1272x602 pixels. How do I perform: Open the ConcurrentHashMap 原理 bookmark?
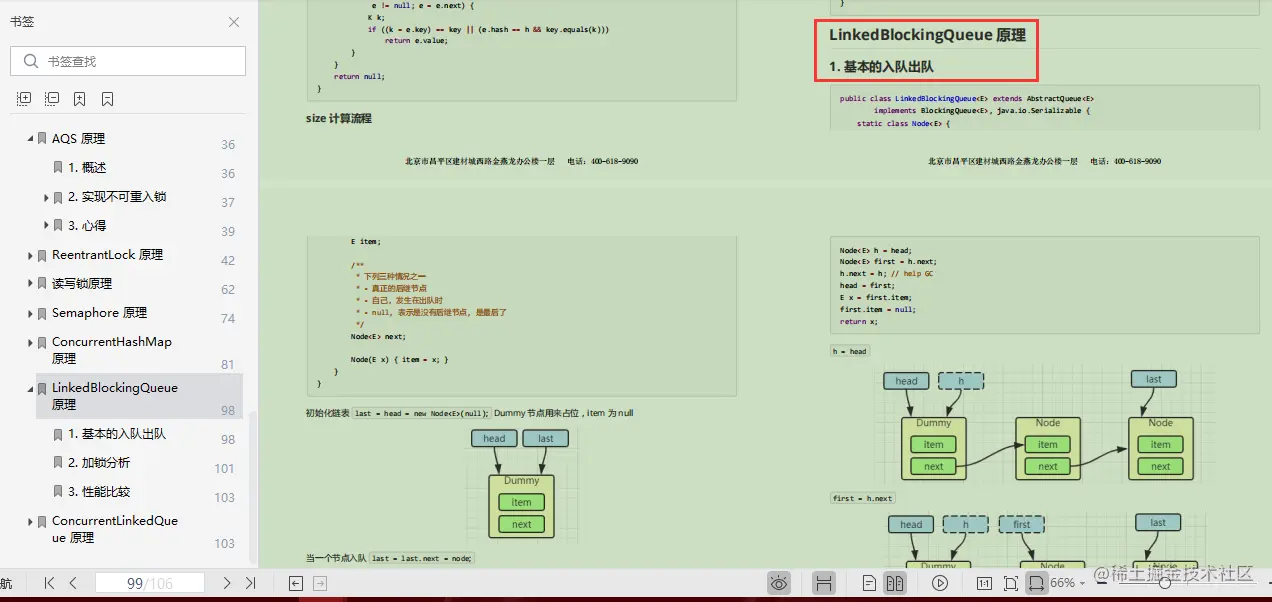point(112,350)
